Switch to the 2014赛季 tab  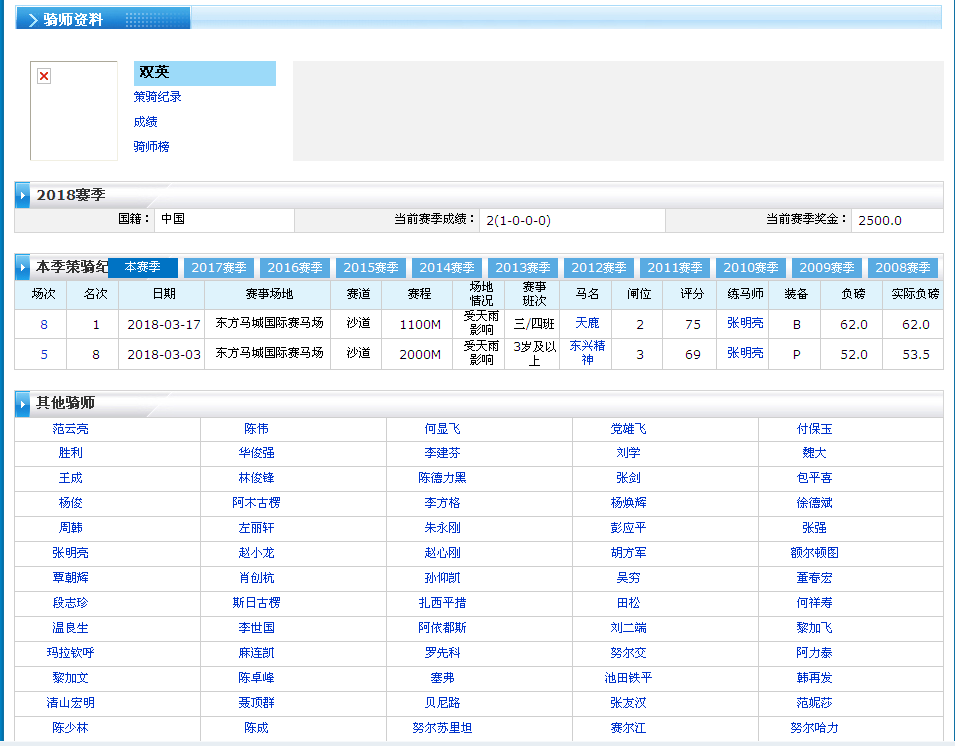(447, 268)
